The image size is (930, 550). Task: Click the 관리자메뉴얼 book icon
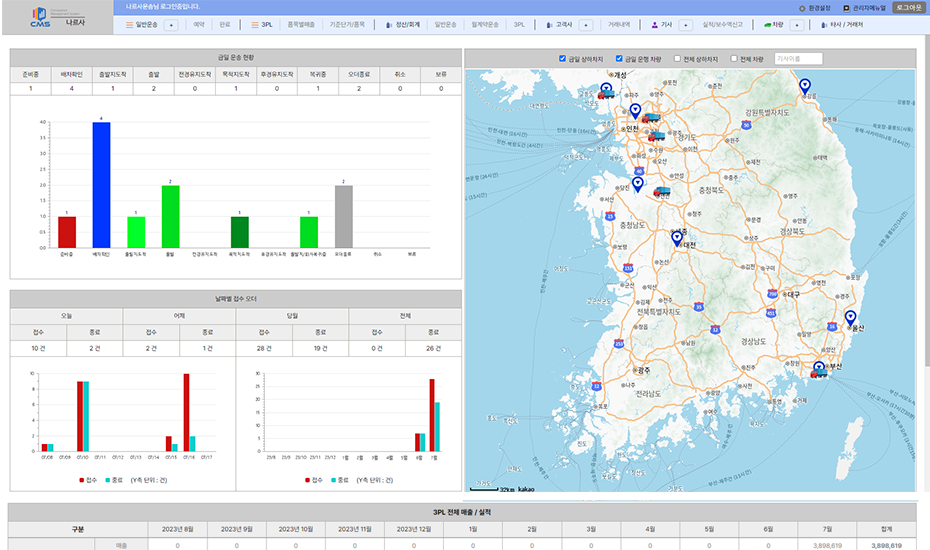[846, 8]
